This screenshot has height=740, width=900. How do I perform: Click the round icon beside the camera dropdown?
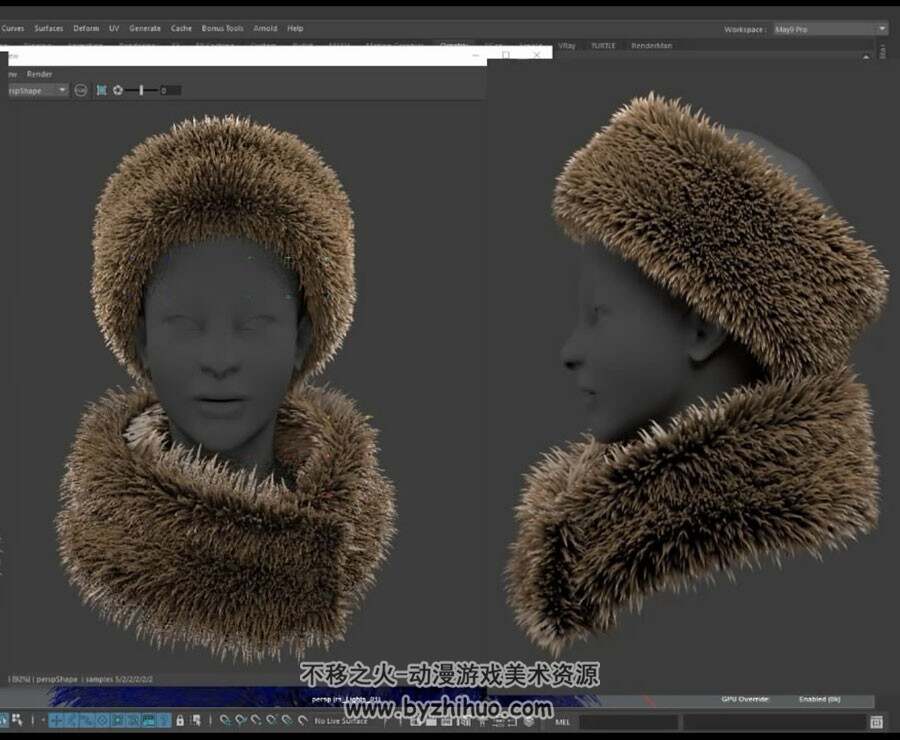click(81, 91)
